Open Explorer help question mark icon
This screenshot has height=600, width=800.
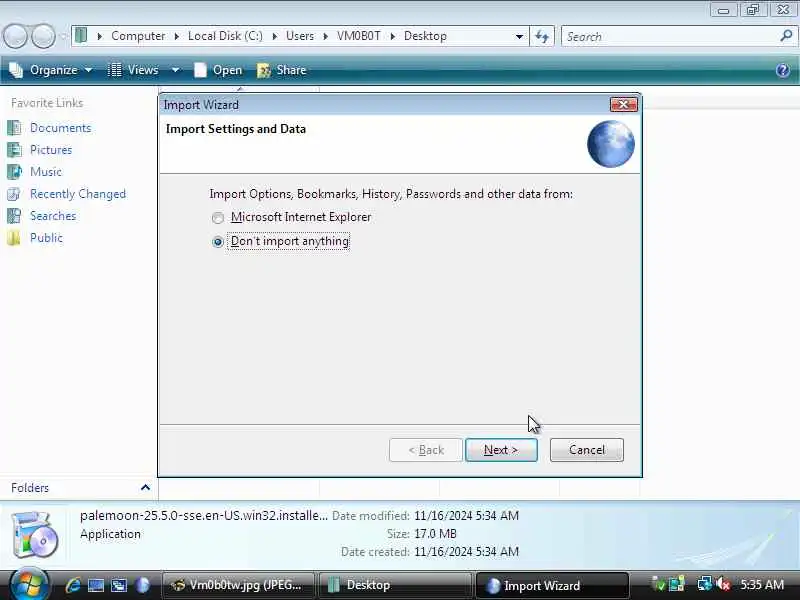(783, 70)
